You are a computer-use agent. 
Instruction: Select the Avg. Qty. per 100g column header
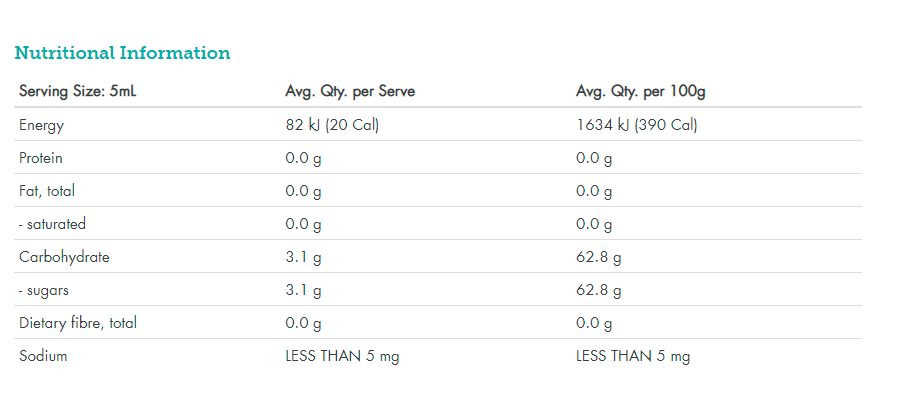click(x=641, y=92)
